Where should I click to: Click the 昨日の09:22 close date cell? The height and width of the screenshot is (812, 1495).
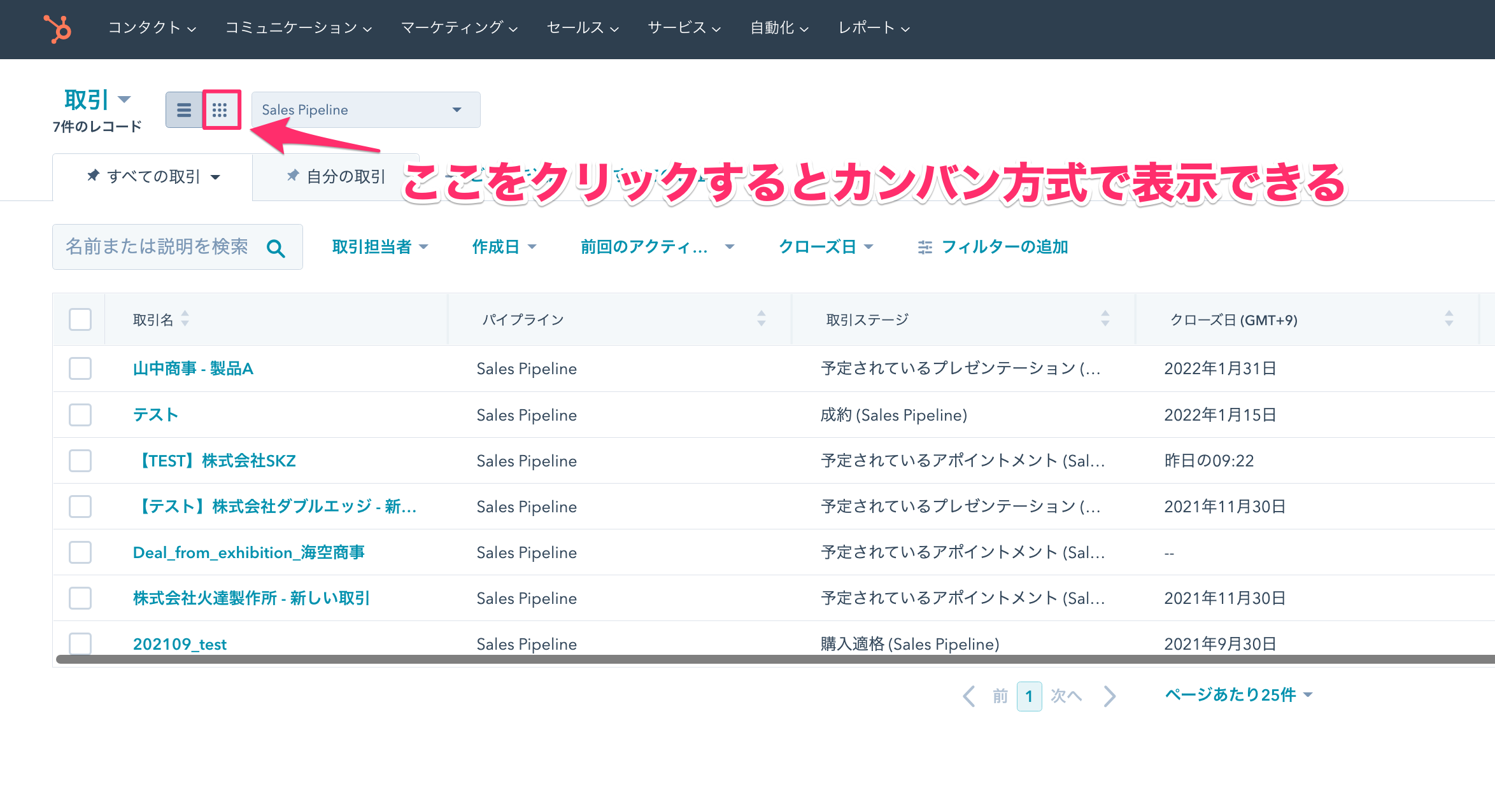(1209, 461)
